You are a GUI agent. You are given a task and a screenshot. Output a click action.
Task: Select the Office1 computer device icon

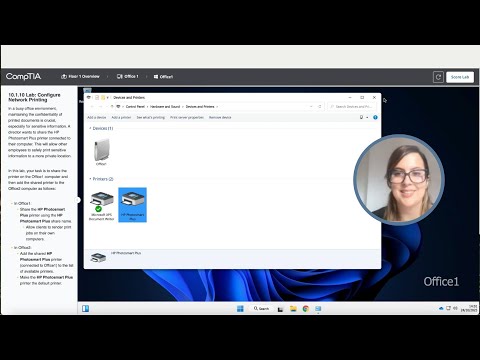point(101,152)
